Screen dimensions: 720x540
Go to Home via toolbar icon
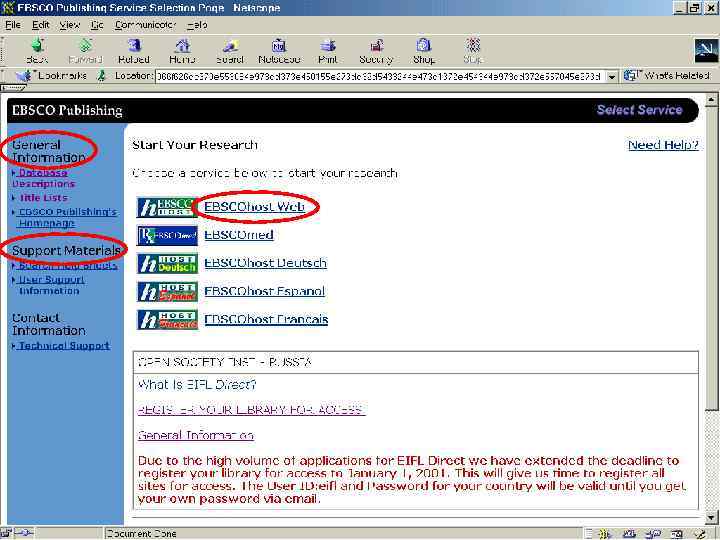click(x=182, y=46)
